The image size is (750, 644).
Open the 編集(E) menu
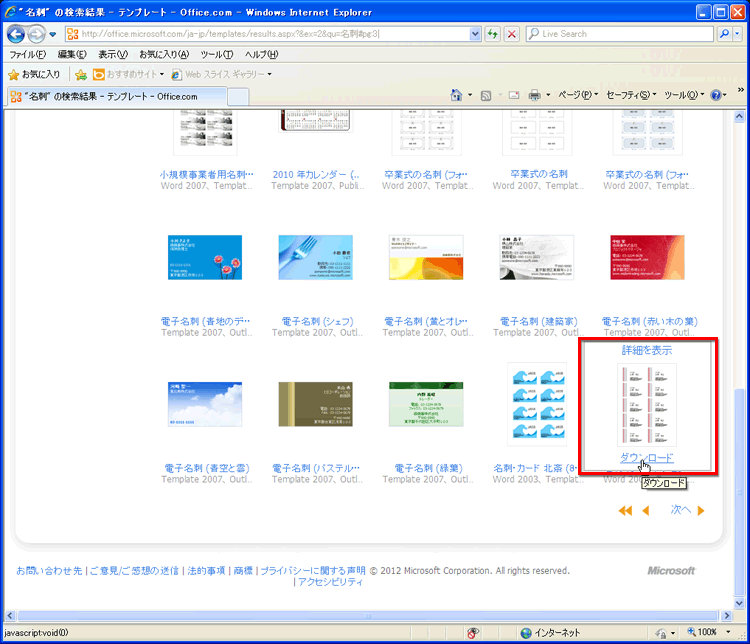point(72,55)
